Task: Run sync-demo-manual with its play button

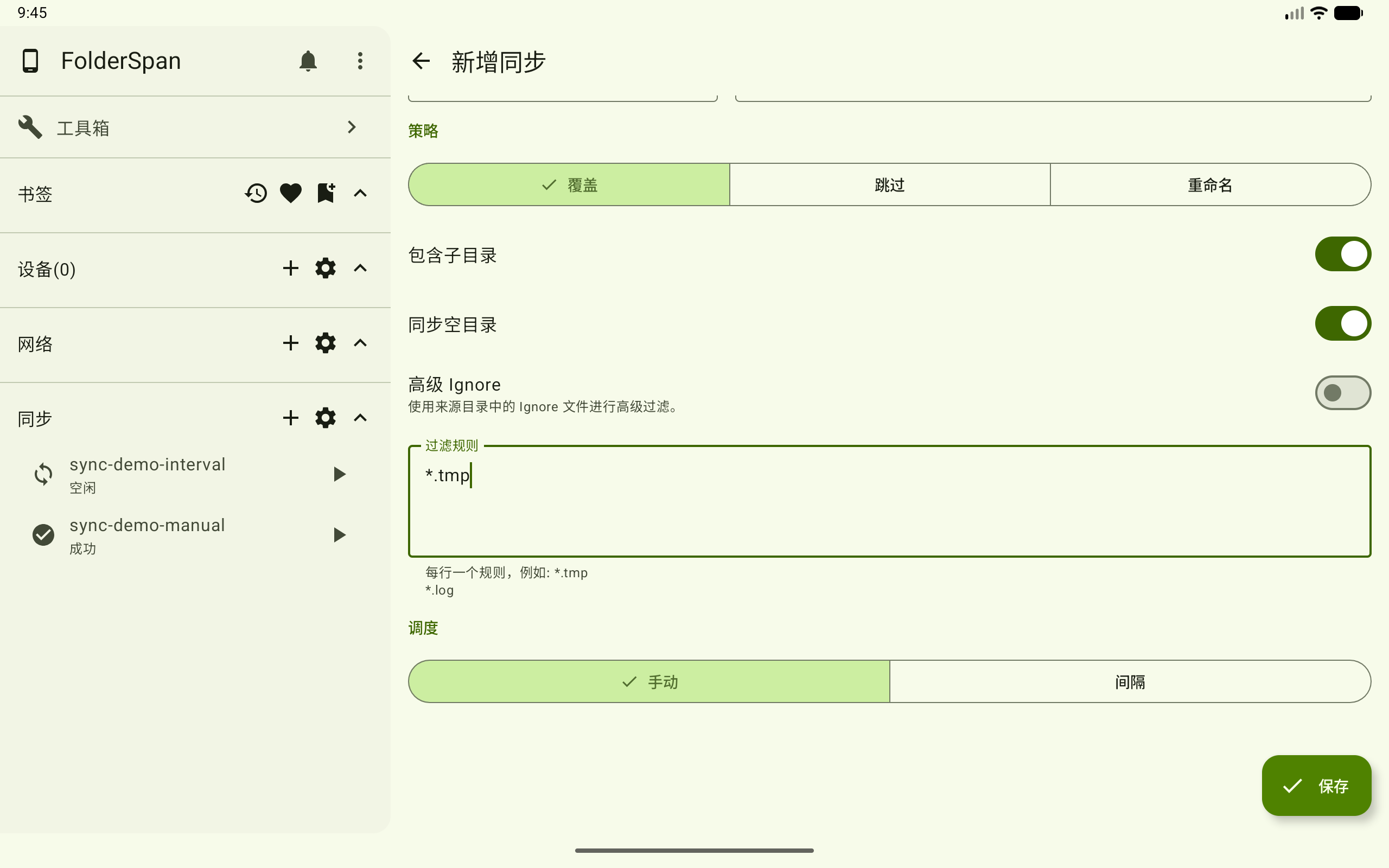Action: coord(340,535)
